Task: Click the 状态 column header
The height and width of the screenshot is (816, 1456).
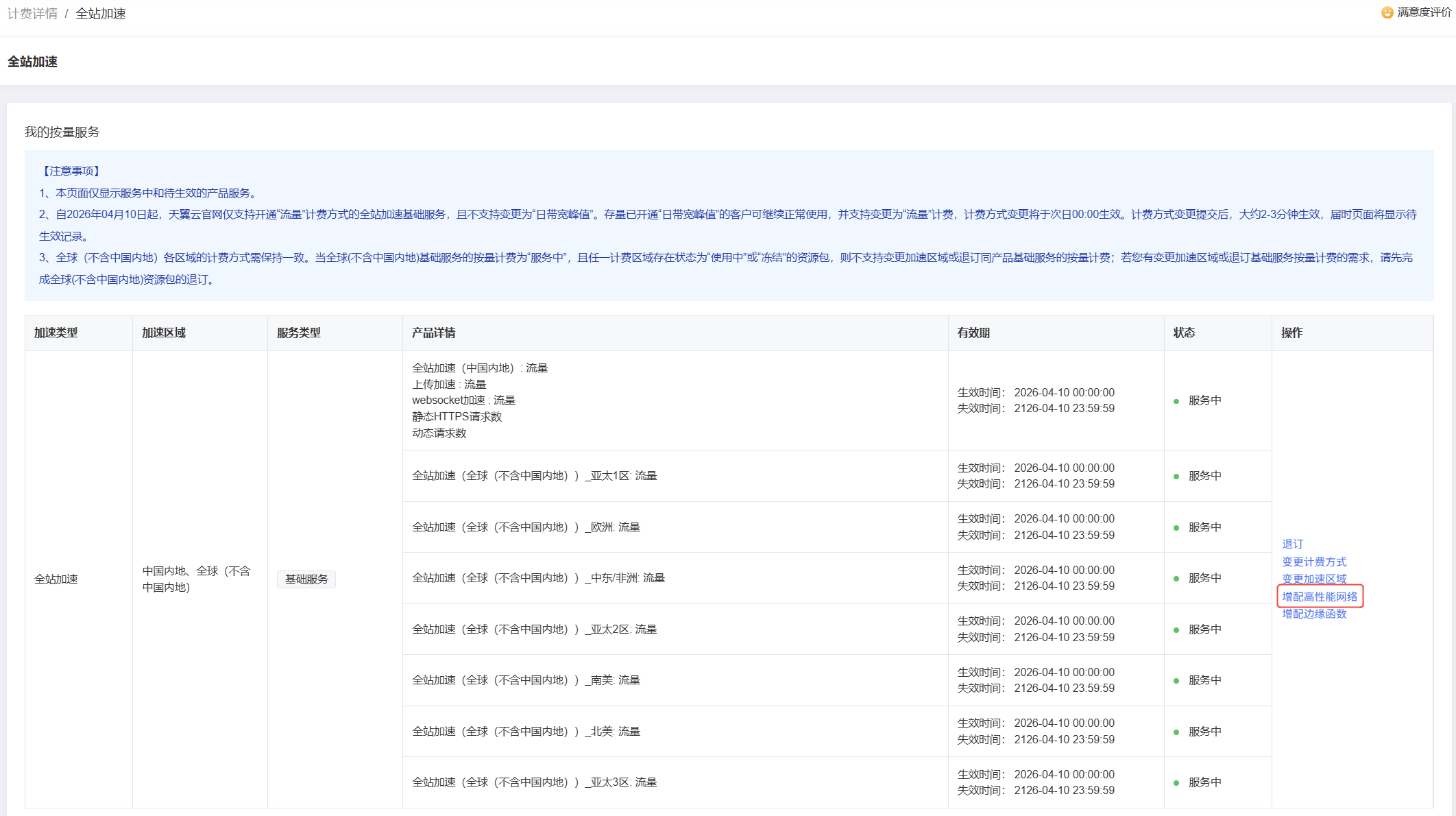Action: [x=1184, y=333]
